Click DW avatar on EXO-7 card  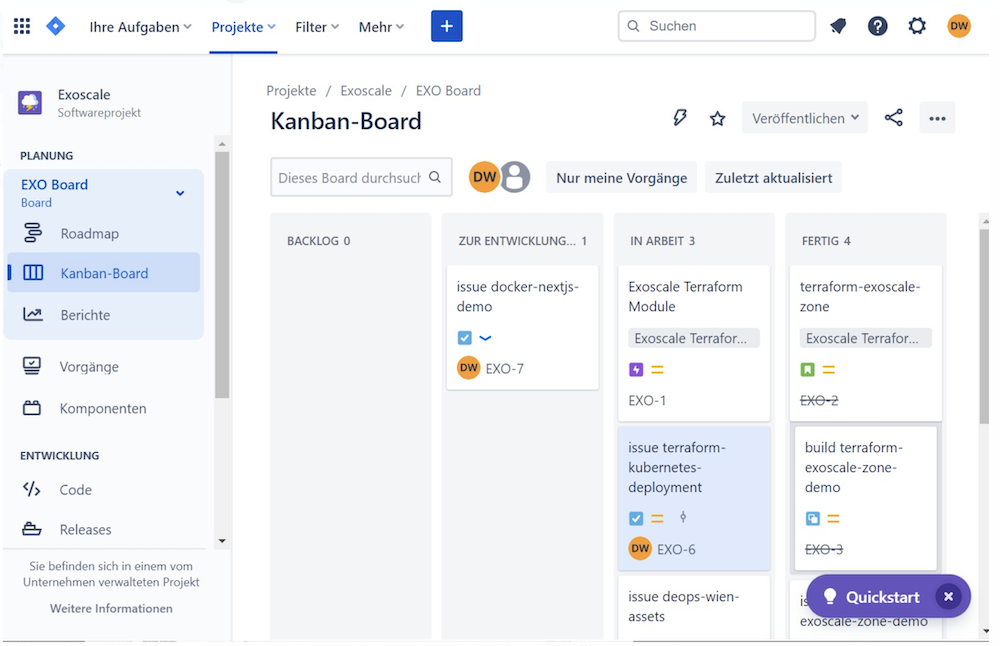point(468,367)
